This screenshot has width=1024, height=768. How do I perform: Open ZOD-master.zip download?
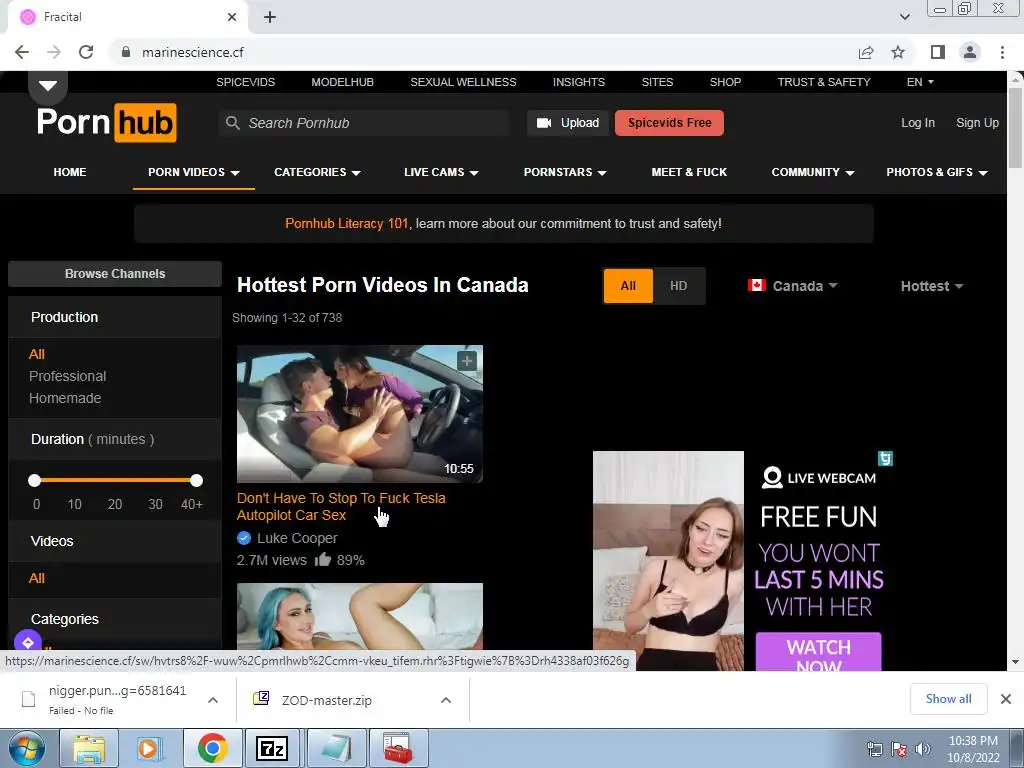tap(327, 700)
